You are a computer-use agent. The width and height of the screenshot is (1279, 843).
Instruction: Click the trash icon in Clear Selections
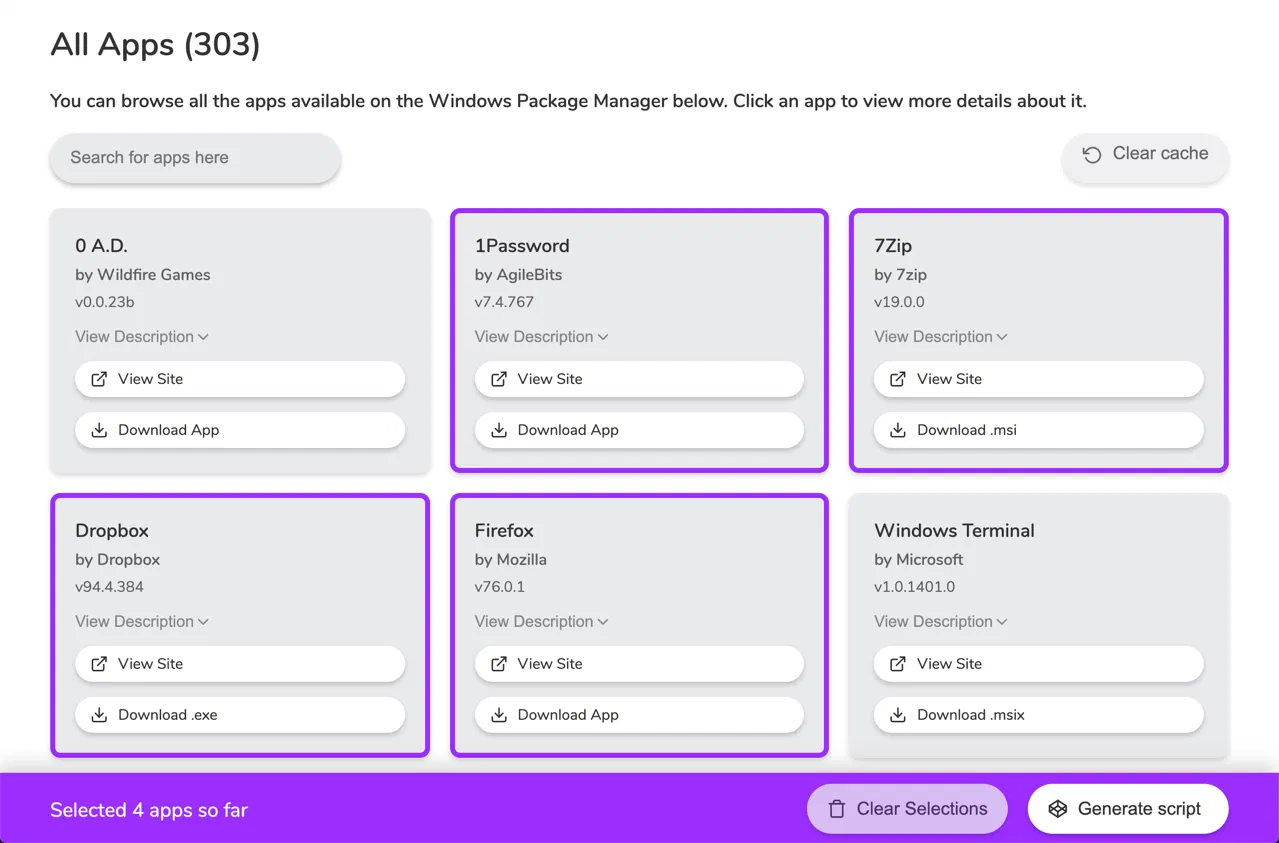pos(837,809)
